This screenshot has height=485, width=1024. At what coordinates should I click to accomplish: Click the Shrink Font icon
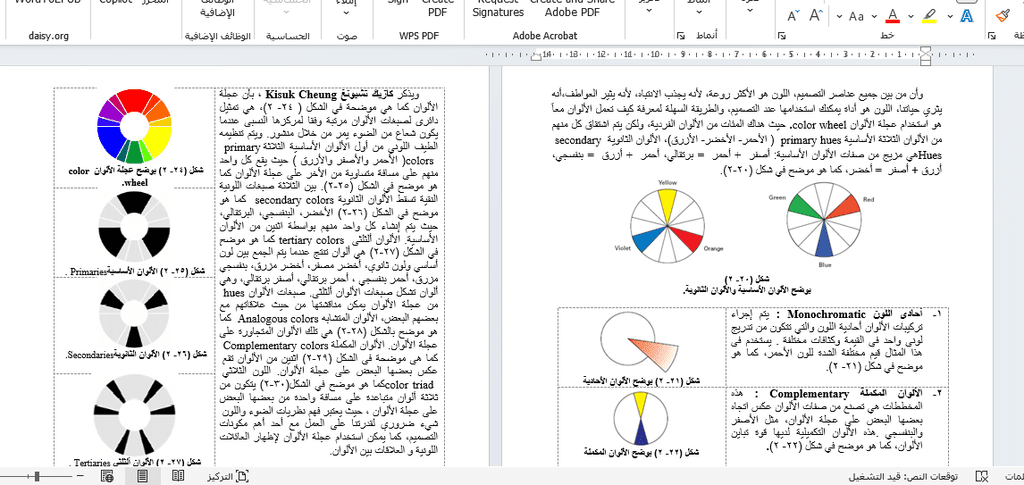coord(793,16)
